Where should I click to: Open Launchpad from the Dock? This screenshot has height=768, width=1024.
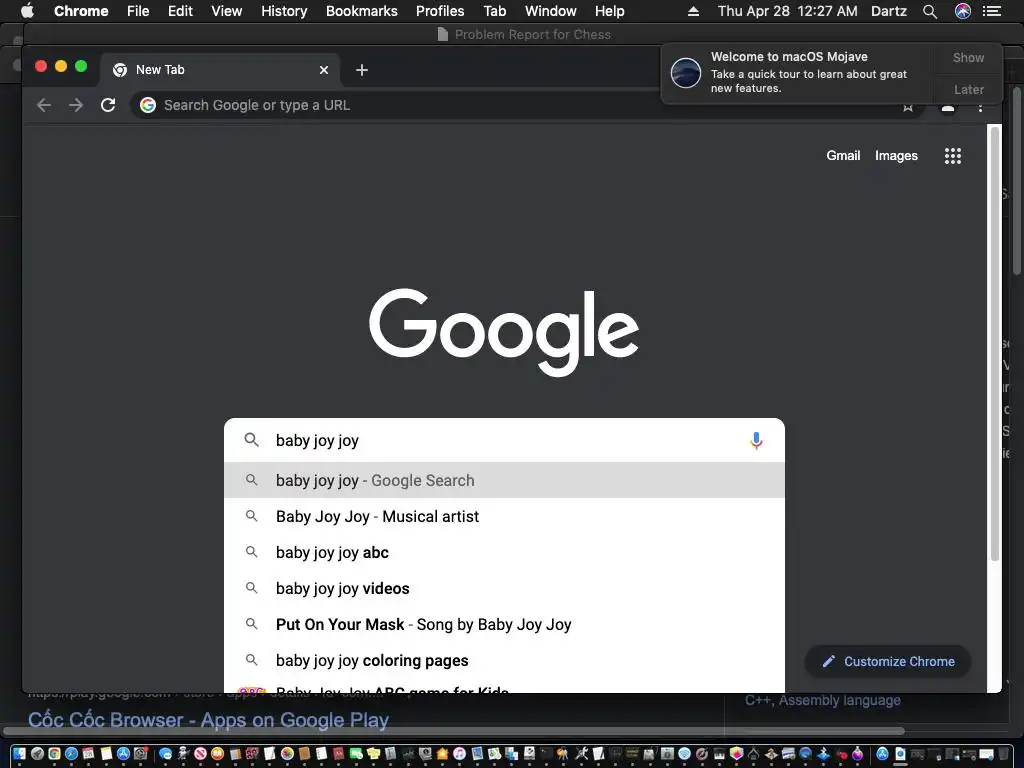click(37, 754)
